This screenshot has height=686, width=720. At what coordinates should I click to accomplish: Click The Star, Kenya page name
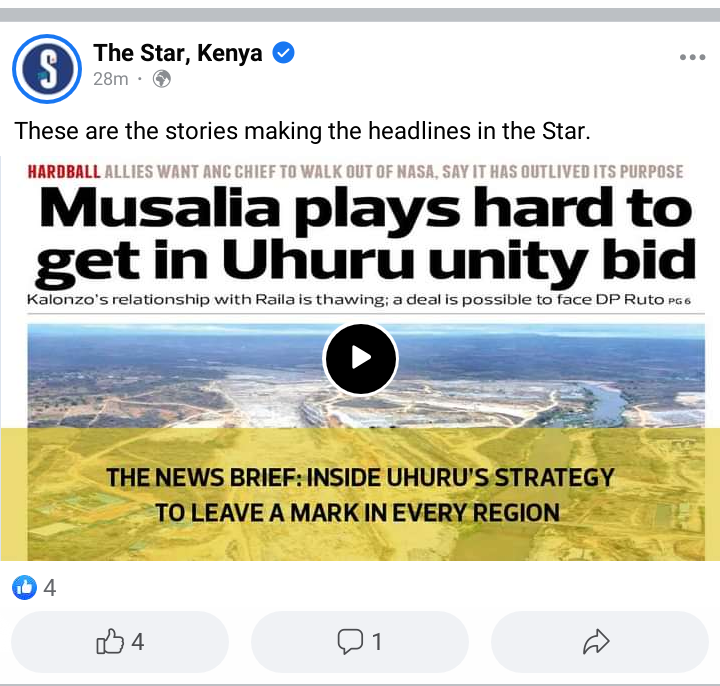coord(178,53)
